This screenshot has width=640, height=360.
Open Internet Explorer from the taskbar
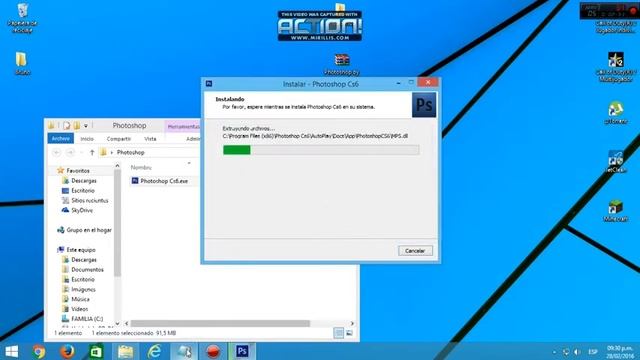(x=154, y=351)
